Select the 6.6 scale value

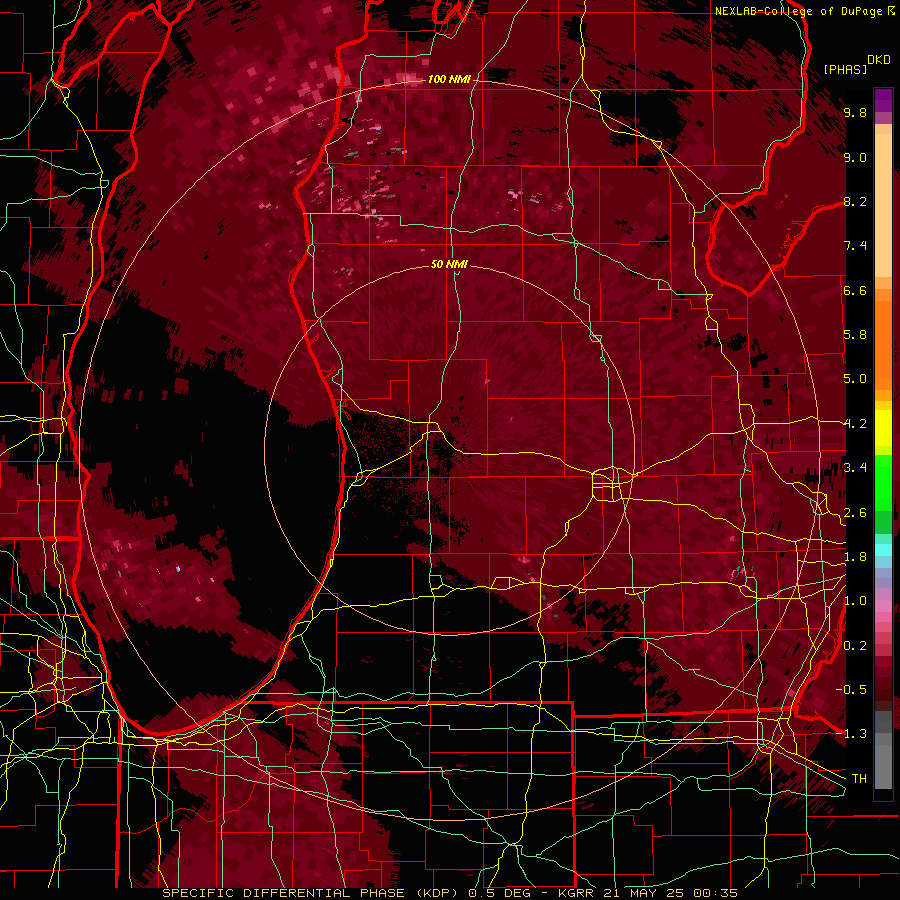(855, 290)
